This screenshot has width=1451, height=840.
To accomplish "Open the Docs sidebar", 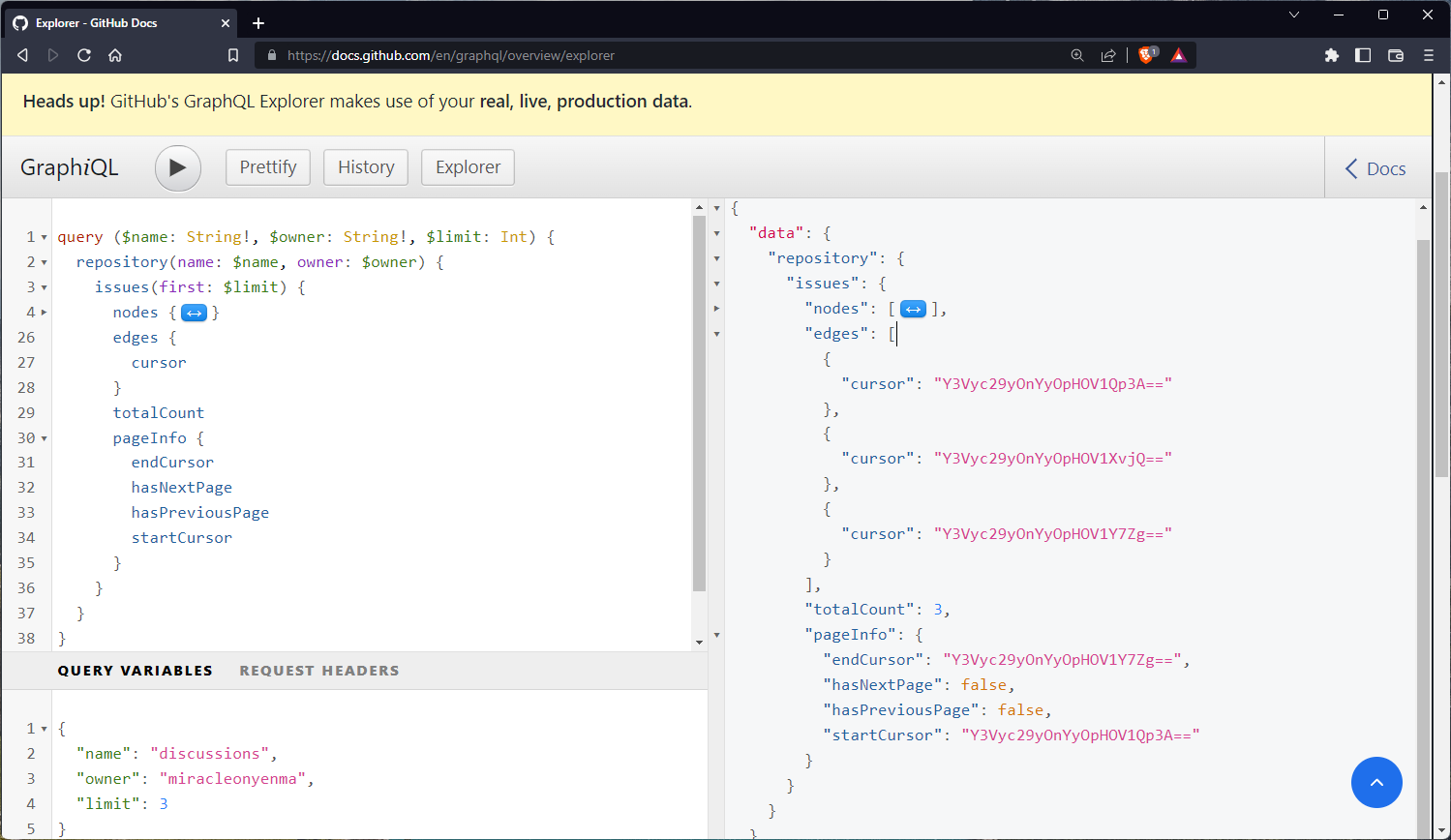I will [x=1375, y=168].
